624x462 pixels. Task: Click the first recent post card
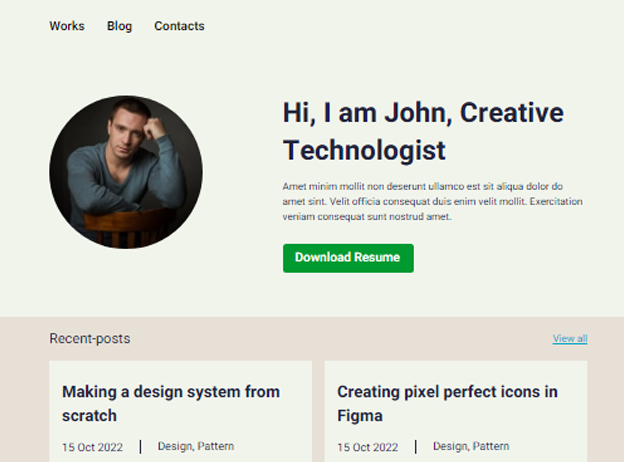pos(181,411)
